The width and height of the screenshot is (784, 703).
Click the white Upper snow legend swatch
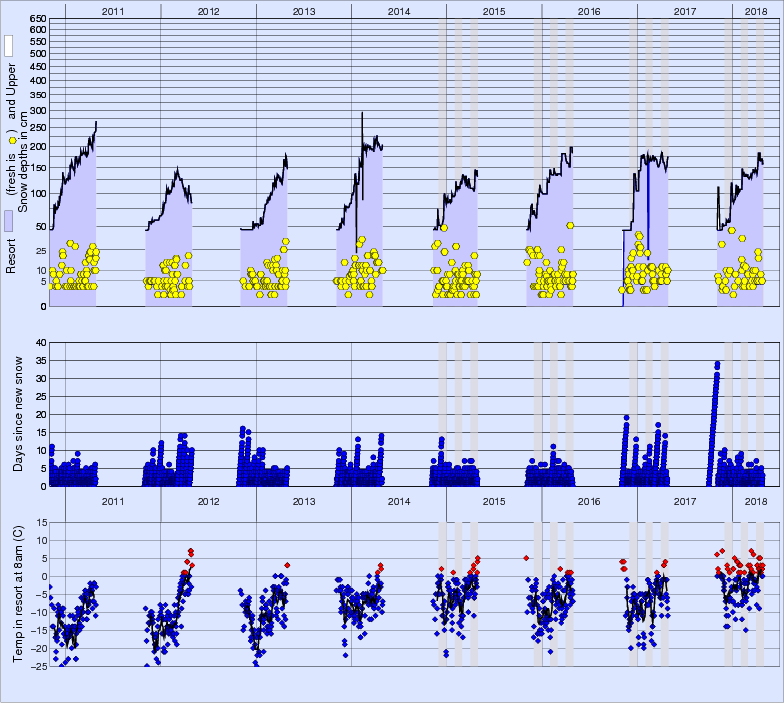point(9,45)
